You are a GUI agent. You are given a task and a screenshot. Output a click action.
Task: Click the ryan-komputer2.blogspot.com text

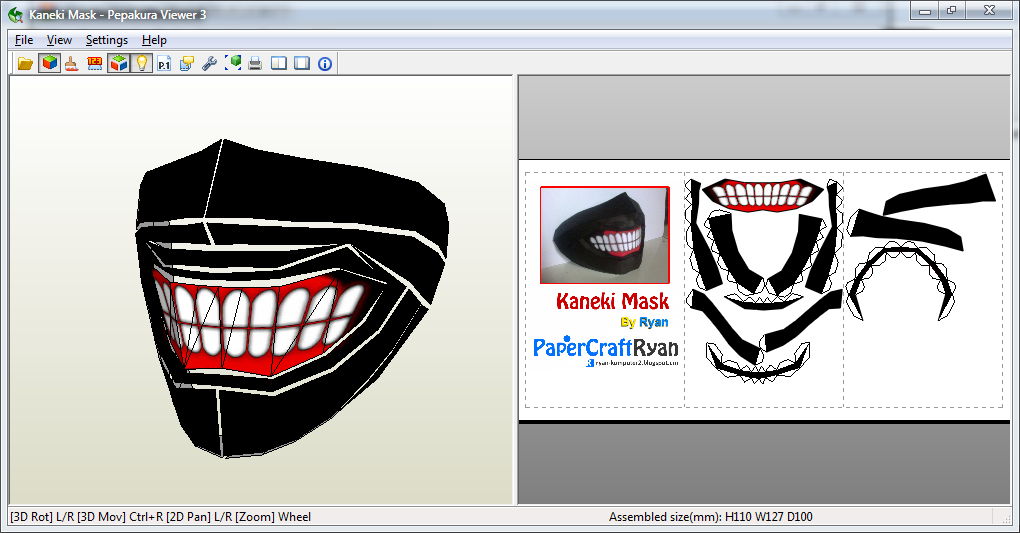tap(636, 362)
